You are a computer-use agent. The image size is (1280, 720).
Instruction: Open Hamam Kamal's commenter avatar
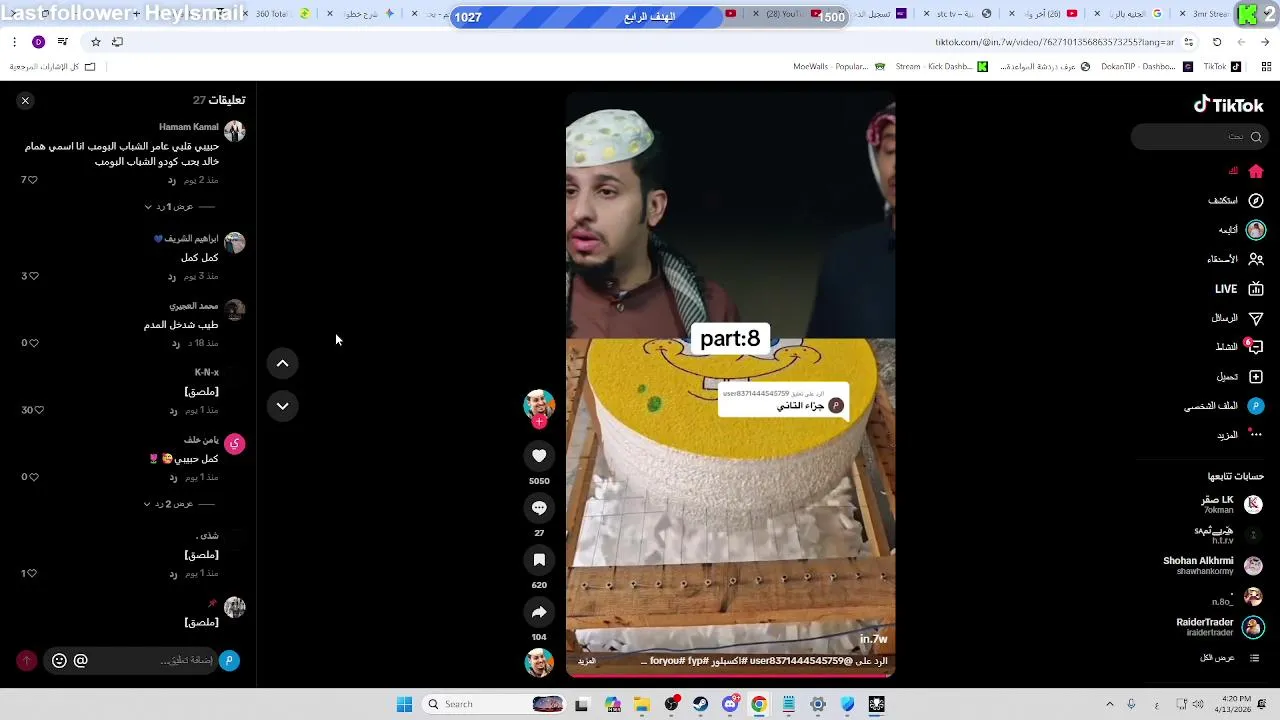coord(234,131)
